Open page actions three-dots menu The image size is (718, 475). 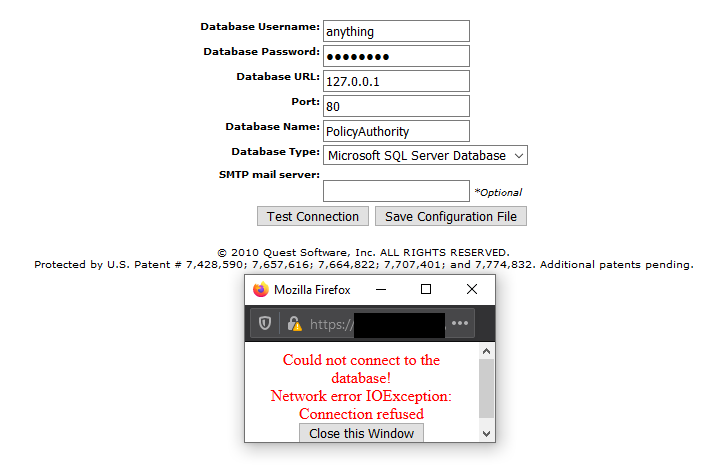[x=460, y=323]
